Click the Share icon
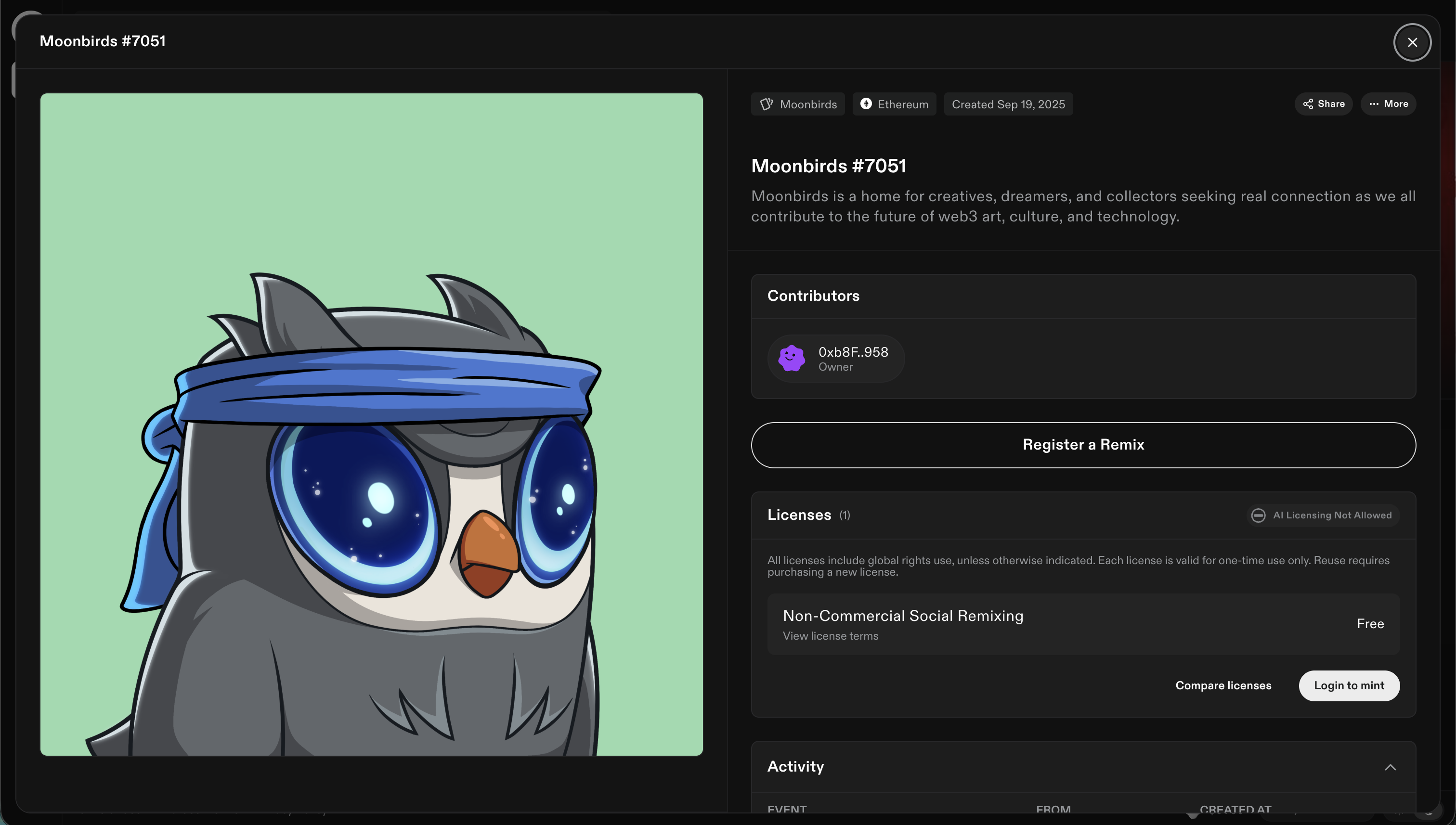 pyautogui.click(x=1308, y=104)
